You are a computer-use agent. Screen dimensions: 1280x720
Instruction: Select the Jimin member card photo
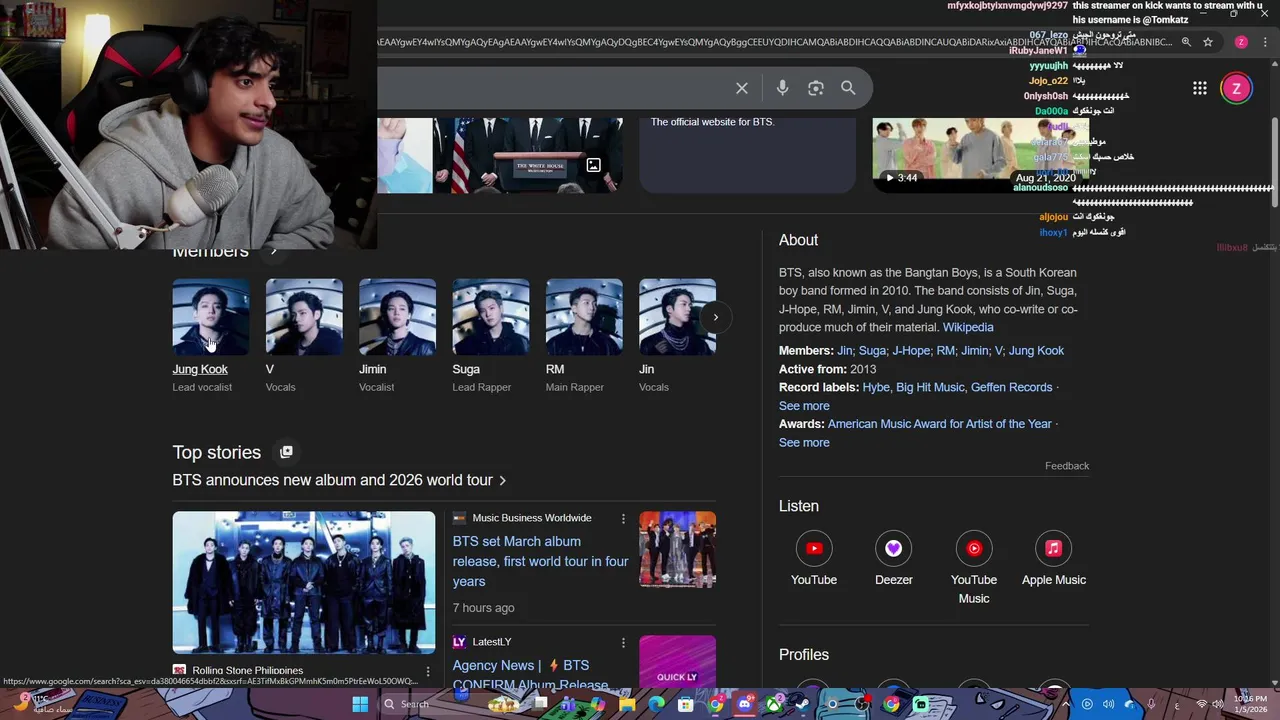[x=397, y=317]
